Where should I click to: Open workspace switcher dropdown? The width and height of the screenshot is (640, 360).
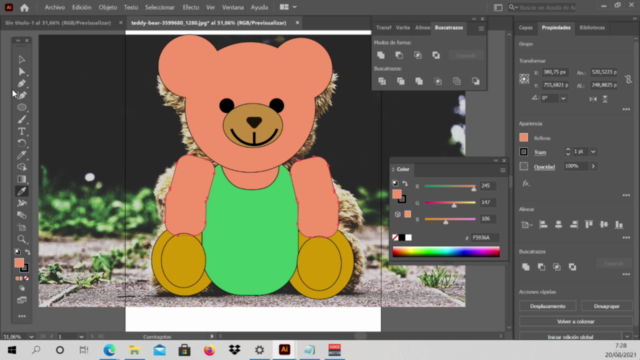tap(288, 7)
